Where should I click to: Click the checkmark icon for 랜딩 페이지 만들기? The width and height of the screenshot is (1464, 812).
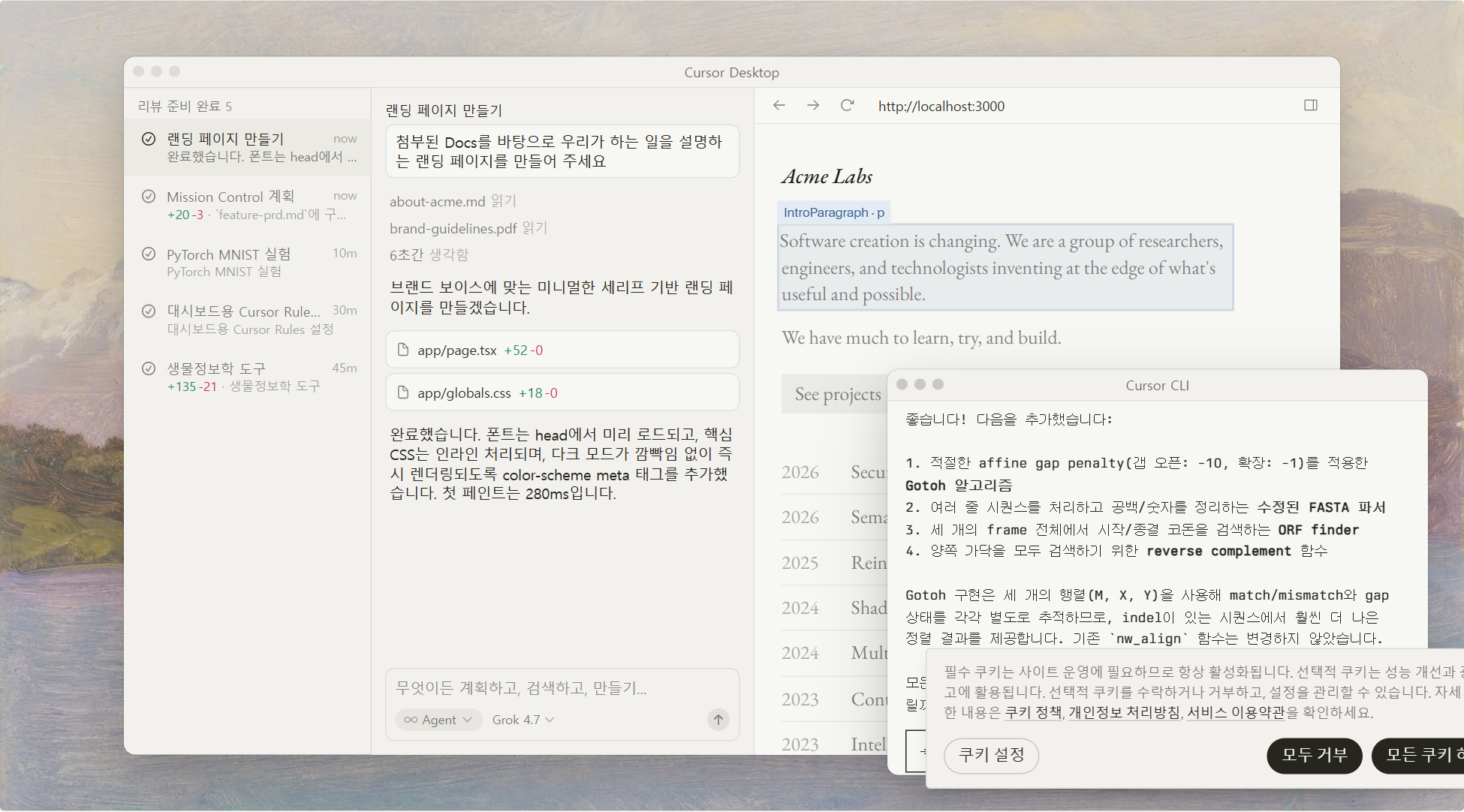[x=149, y=139]
